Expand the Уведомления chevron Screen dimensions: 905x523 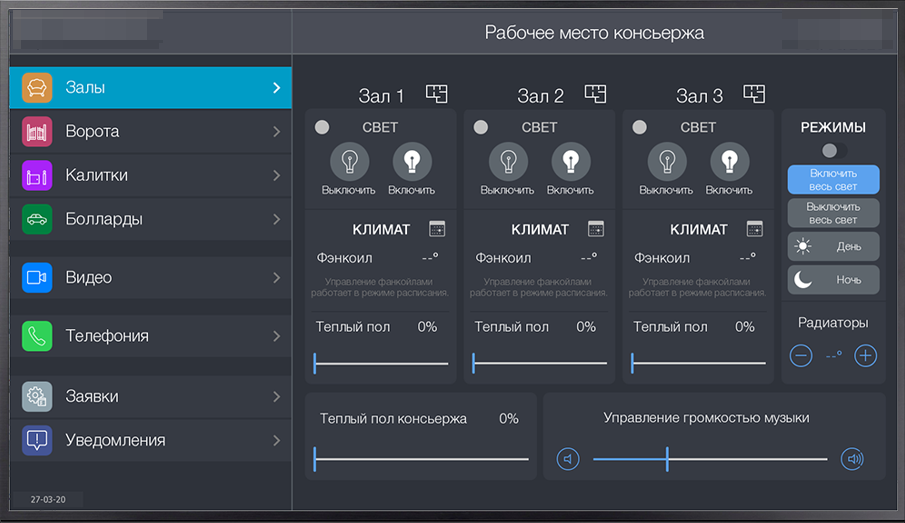tap(276, 440)
